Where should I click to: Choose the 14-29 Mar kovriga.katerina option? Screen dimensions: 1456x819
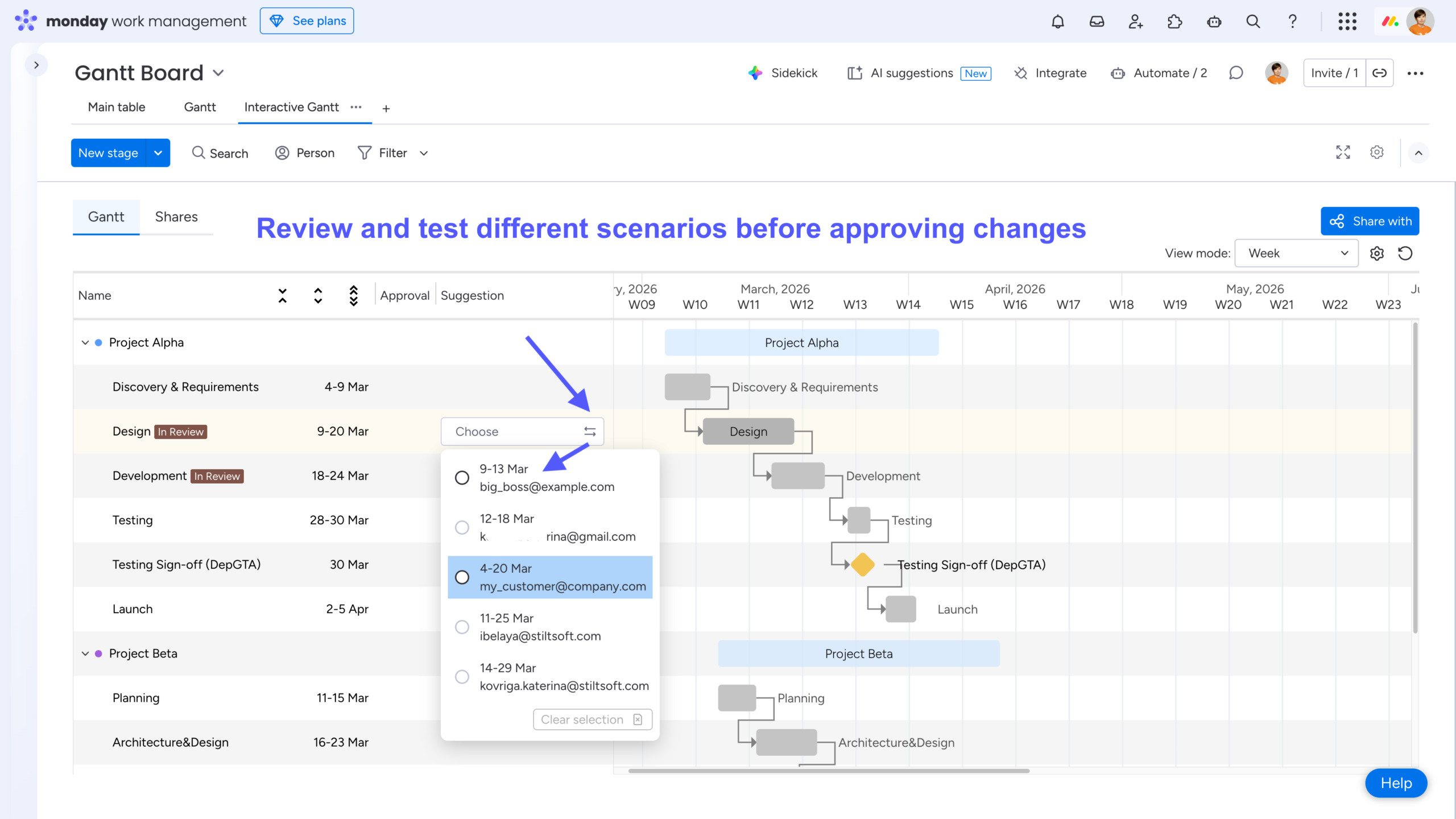point(461,676)
